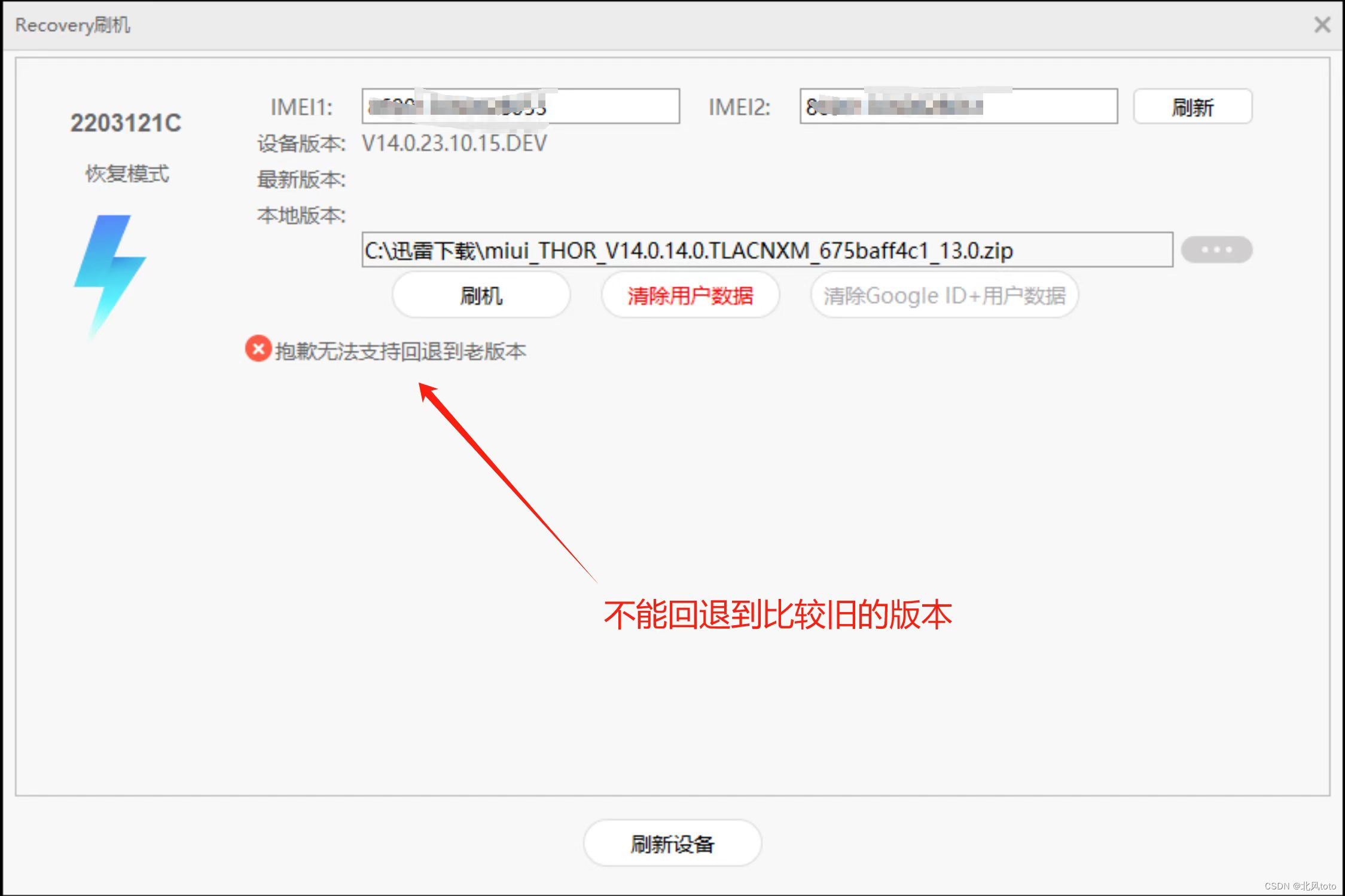1345x896 pixels.
Task: Click the 最新版本 label
Action: 301,179
